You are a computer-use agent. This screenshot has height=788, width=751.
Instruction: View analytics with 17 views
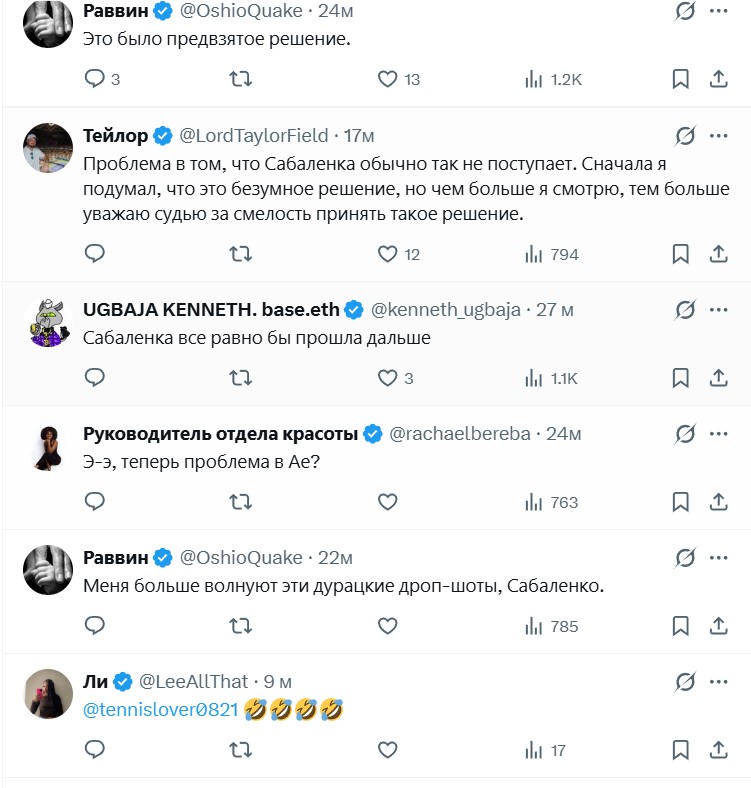point(546,750)
